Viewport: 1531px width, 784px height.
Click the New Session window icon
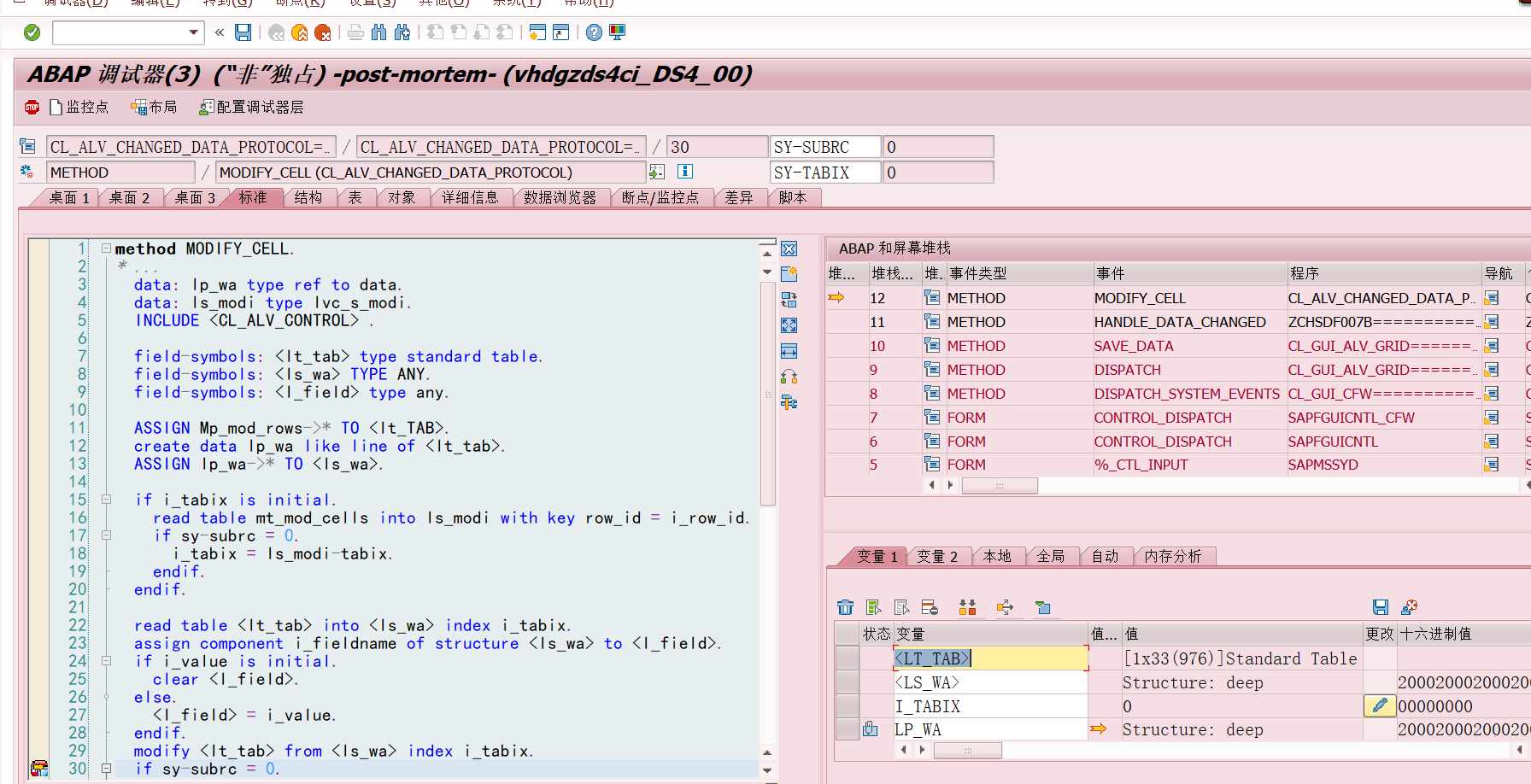[537, 32]
